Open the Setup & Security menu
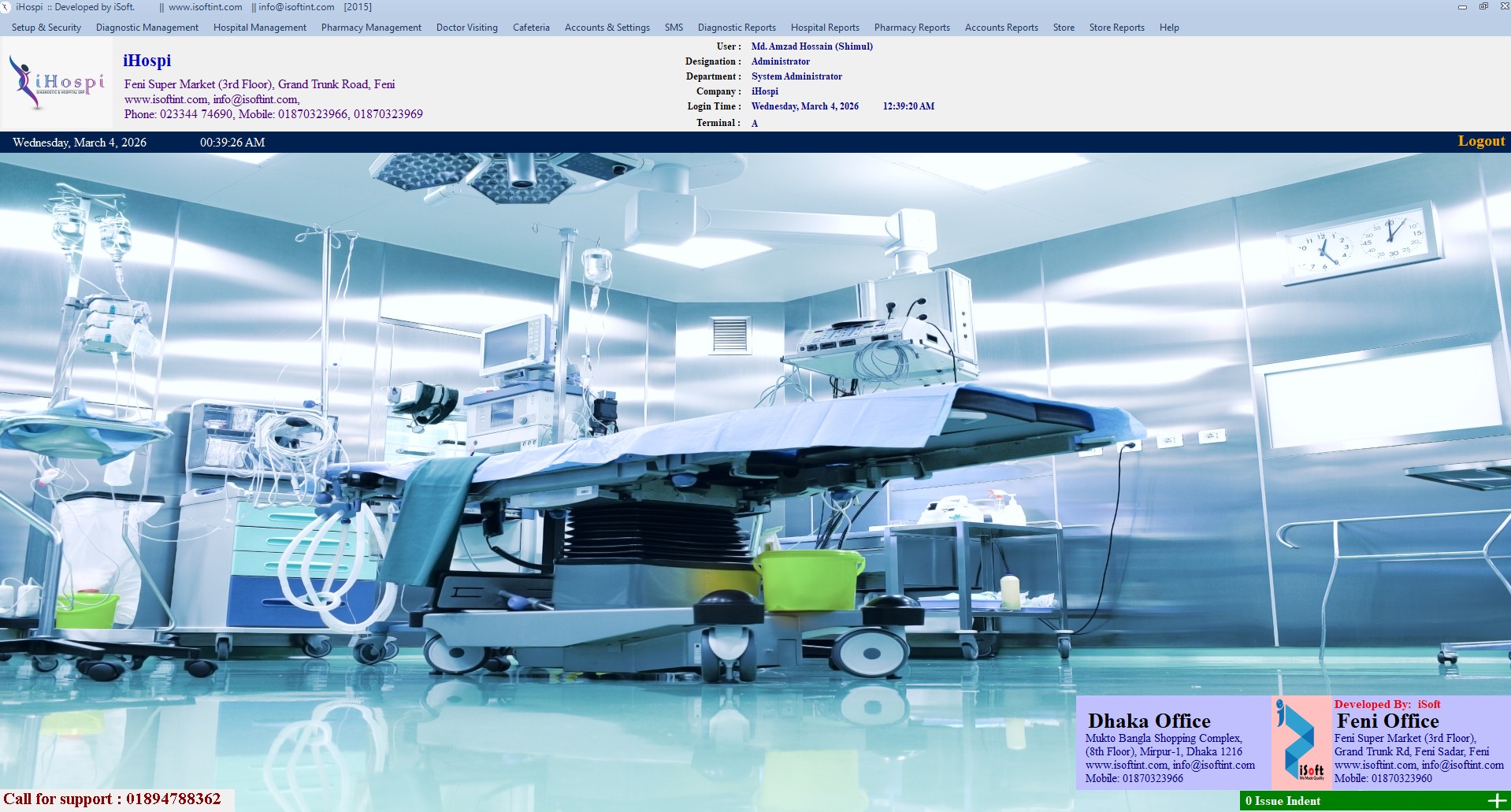 pyautogui.click(x=46, y=28)
